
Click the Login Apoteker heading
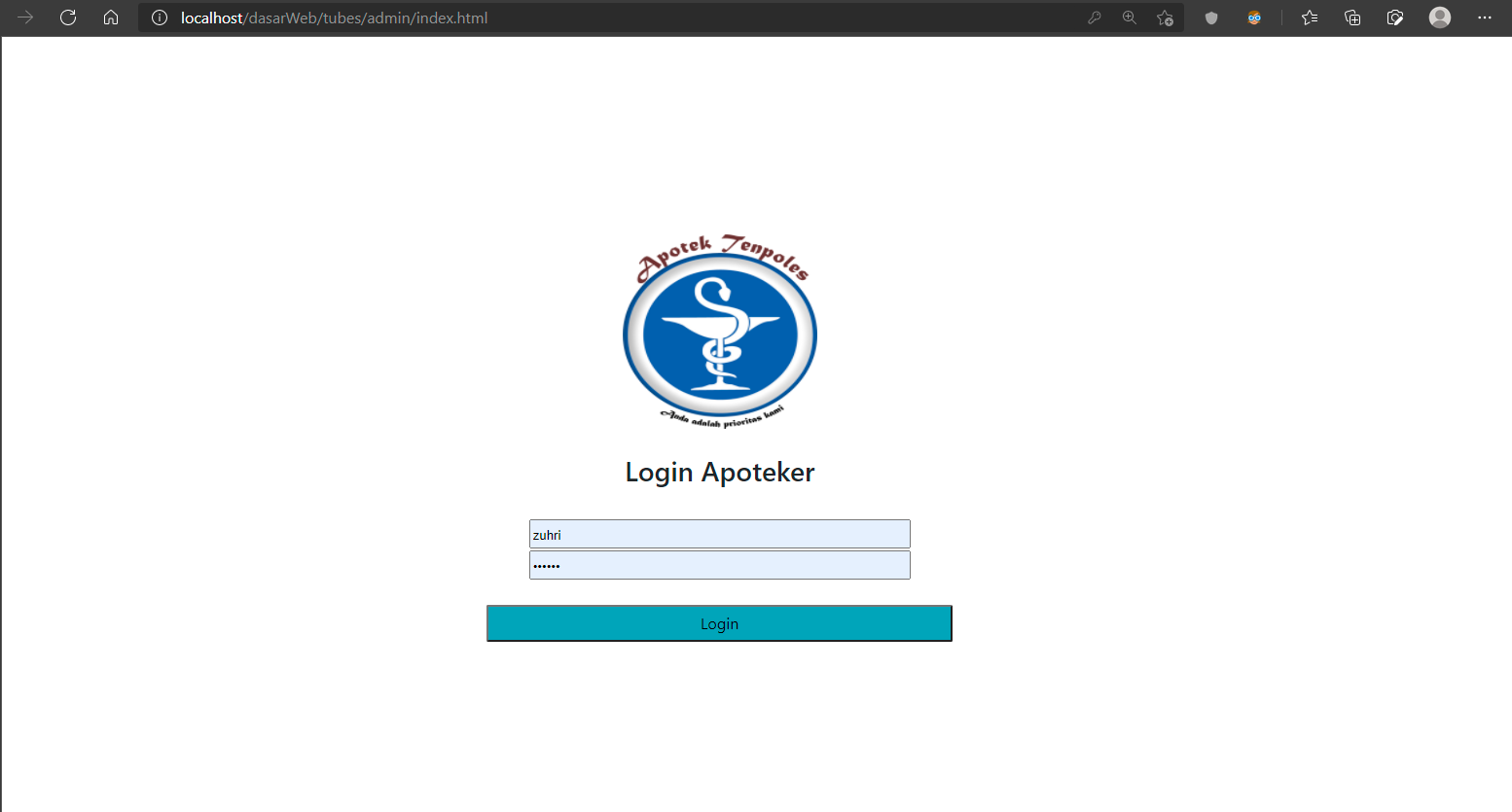click(720, 473)
